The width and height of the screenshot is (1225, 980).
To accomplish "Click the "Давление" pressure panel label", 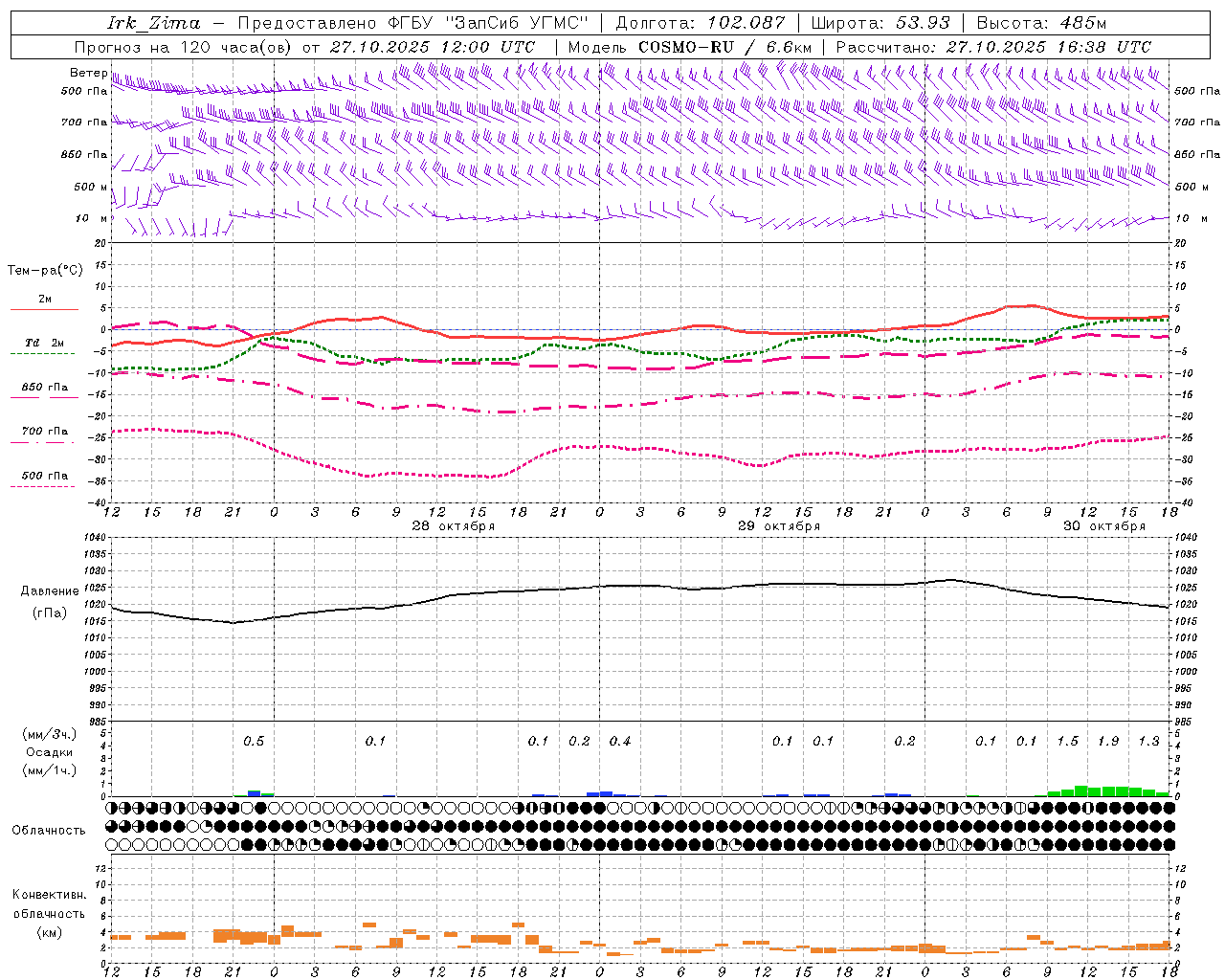I will [x=50, y=591].
